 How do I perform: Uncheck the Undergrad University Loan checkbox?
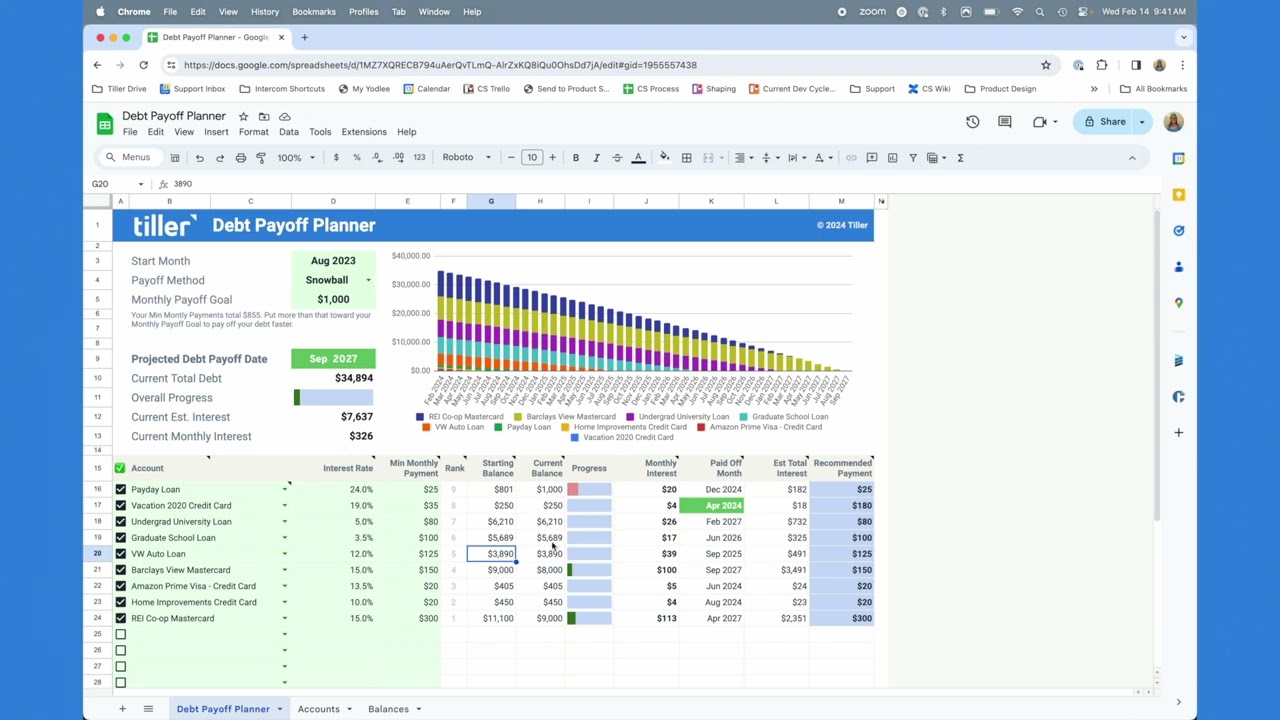coord(120,522)
